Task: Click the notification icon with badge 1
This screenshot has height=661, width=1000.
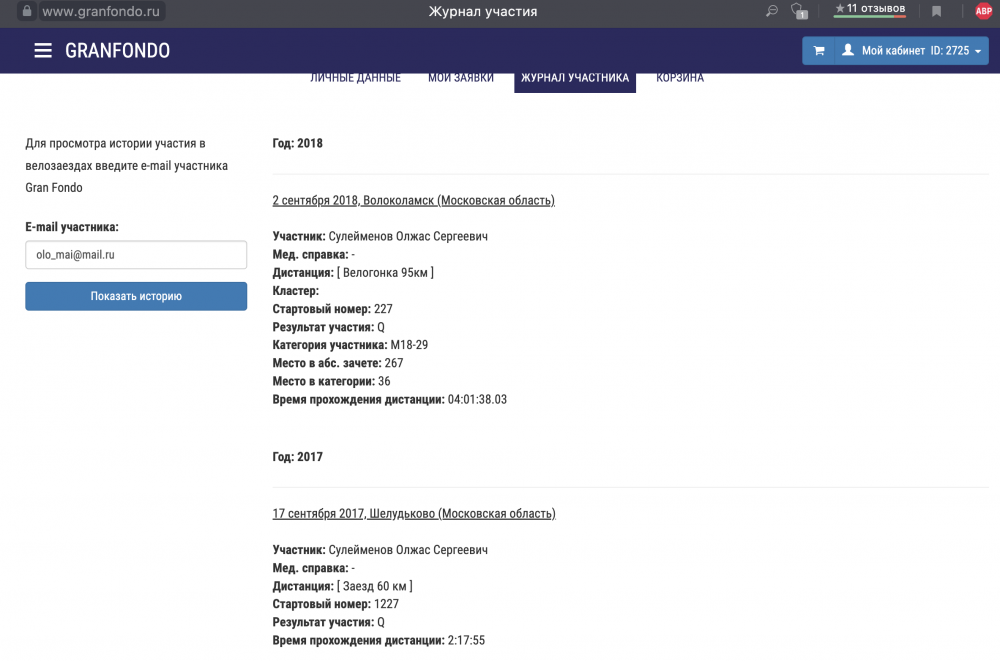Action: tap(798, 12)
